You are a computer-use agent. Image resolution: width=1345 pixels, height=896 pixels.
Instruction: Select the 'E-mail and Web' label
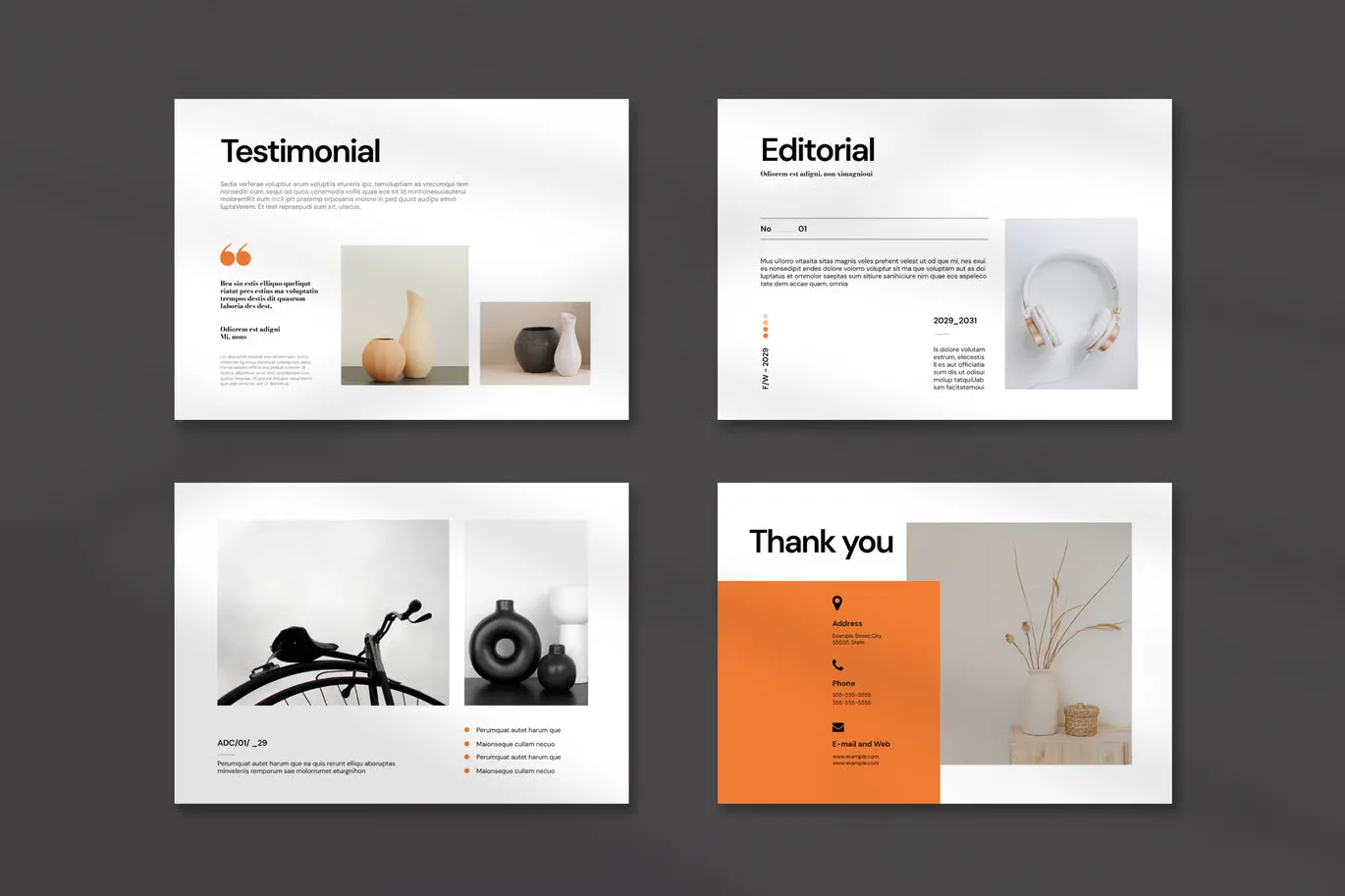coord(861,744)
